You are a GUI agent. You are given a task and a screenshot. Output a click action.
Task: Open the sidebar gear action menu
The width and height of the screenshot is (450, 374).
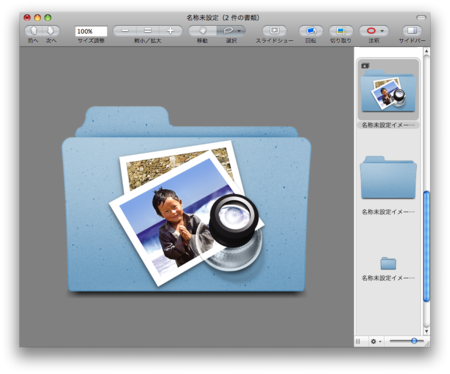pyautogui.click(x=376, y=341)
